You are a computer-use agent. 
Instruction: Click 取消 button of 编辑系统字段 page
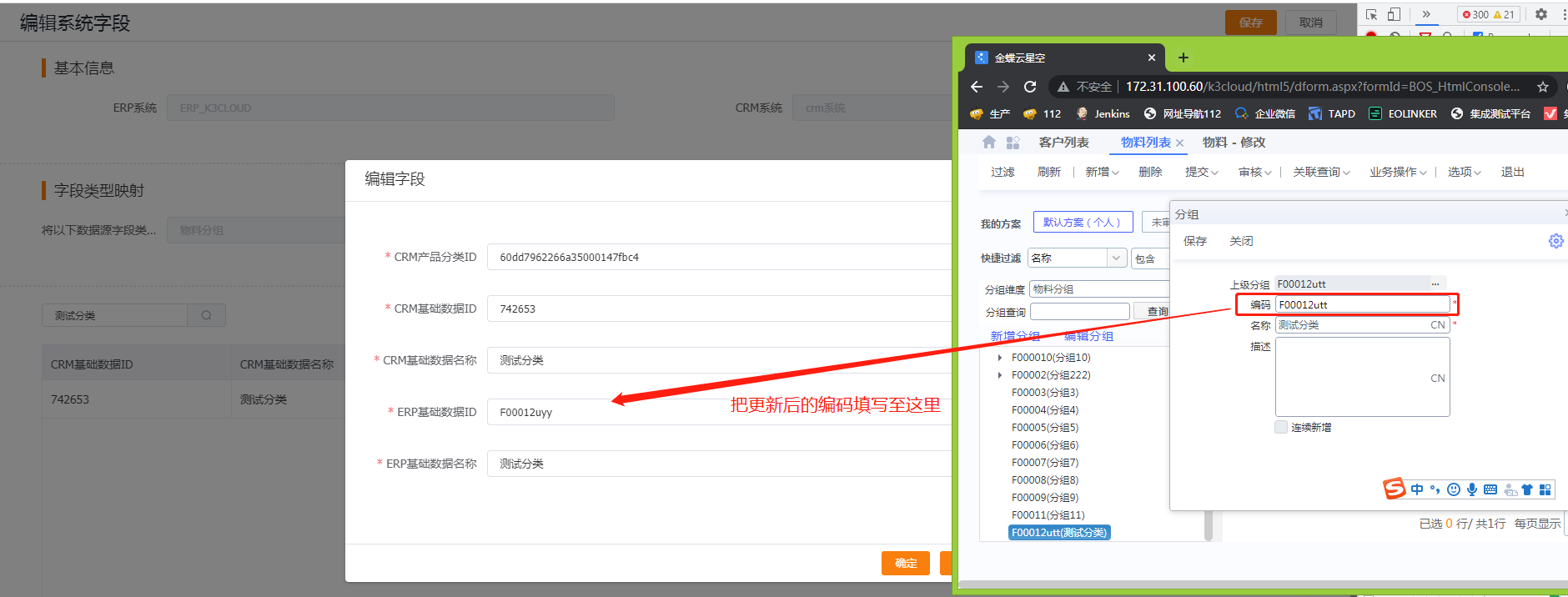[1310, 23]
